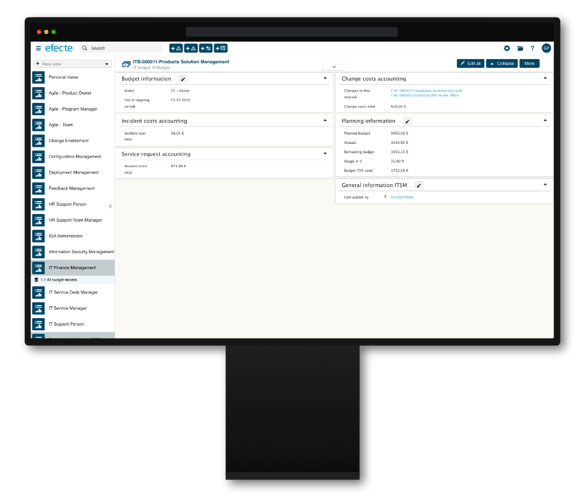Image resolution: width=585 pixels, height=497 pixels.
Task: Collapse the Change costs accounting section
Action: (x=545, y=78)
